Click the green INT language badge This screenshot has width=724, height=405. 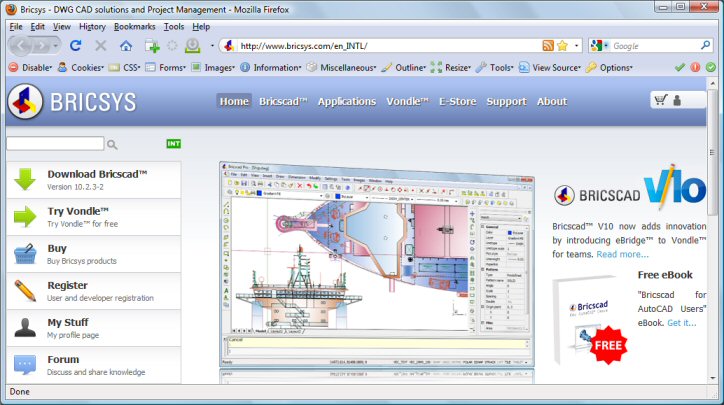pos(174,144)
